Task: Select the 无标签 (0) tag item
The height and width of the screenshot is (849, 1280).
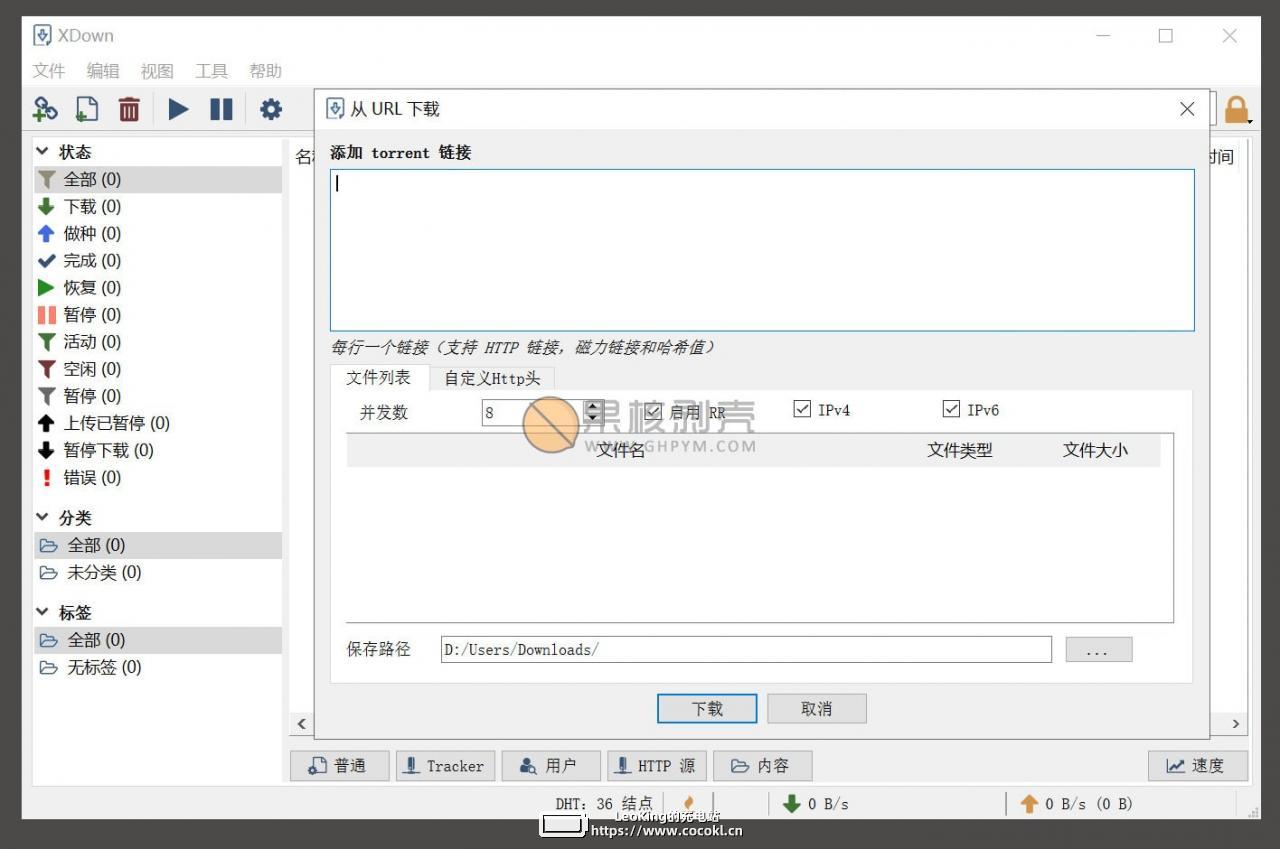Action: [x=158, y=667]
